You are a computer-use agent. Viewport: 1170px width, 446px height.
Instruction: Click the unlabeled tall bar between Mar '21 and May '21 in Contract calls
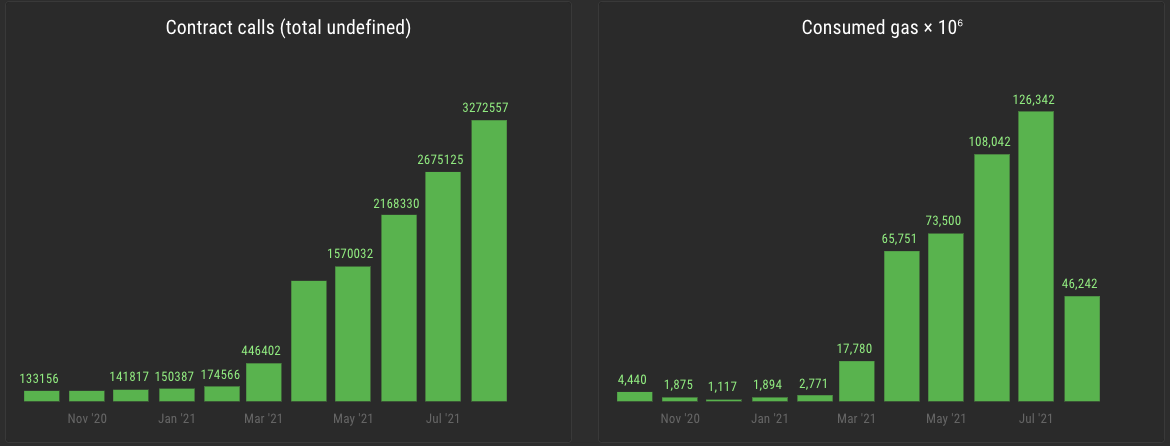(x=308, y=341)
